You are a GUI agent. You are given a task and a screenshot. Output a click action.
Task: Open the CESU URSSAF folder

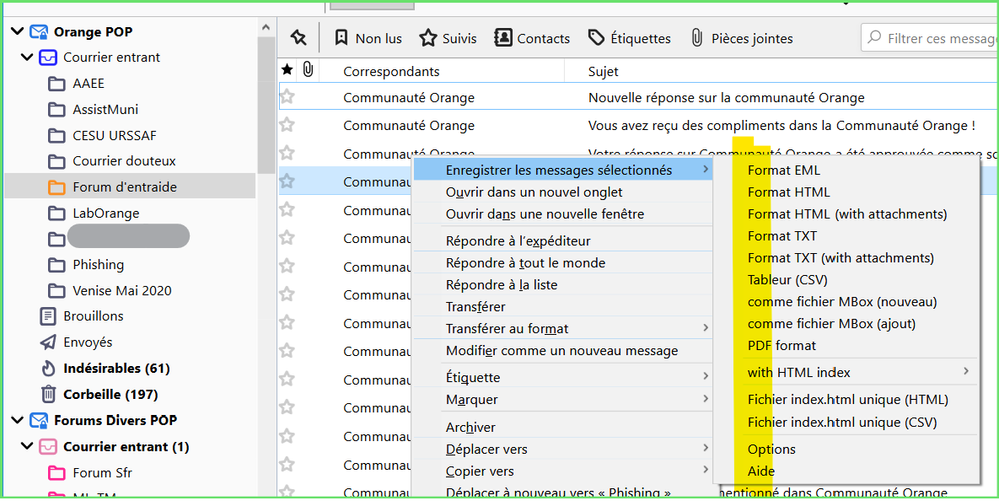114,136
